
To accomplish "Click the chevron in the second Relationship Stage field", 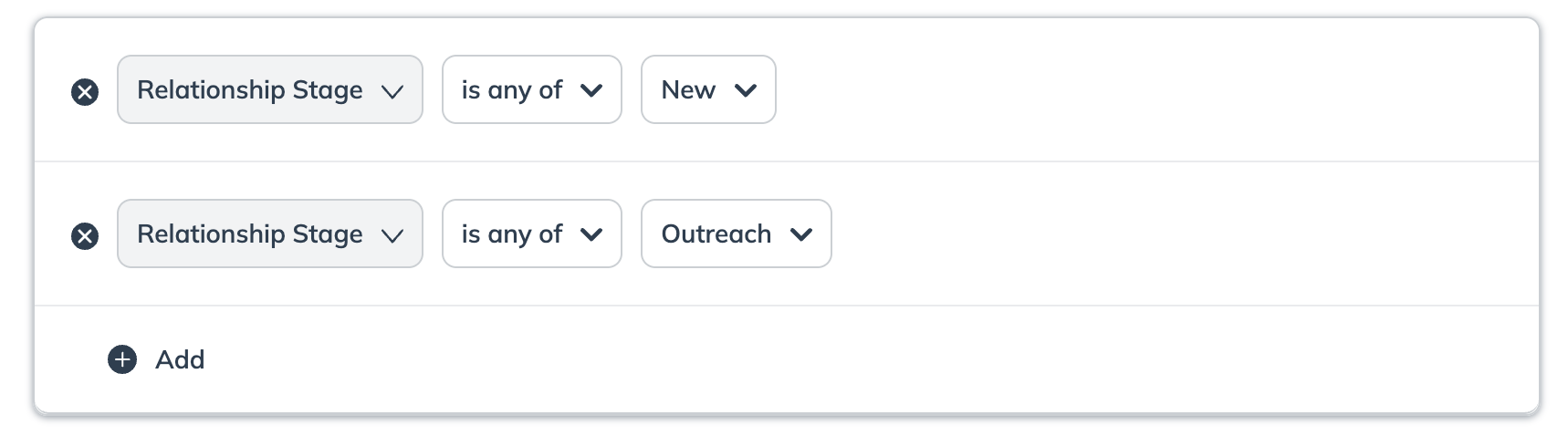I will click(x=392, y=235).
